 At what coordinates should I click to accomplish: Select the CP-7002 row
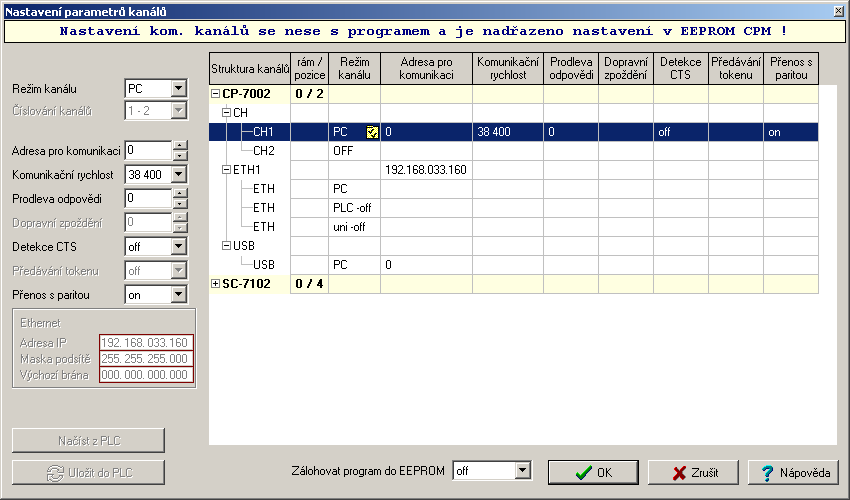[513, 94]
